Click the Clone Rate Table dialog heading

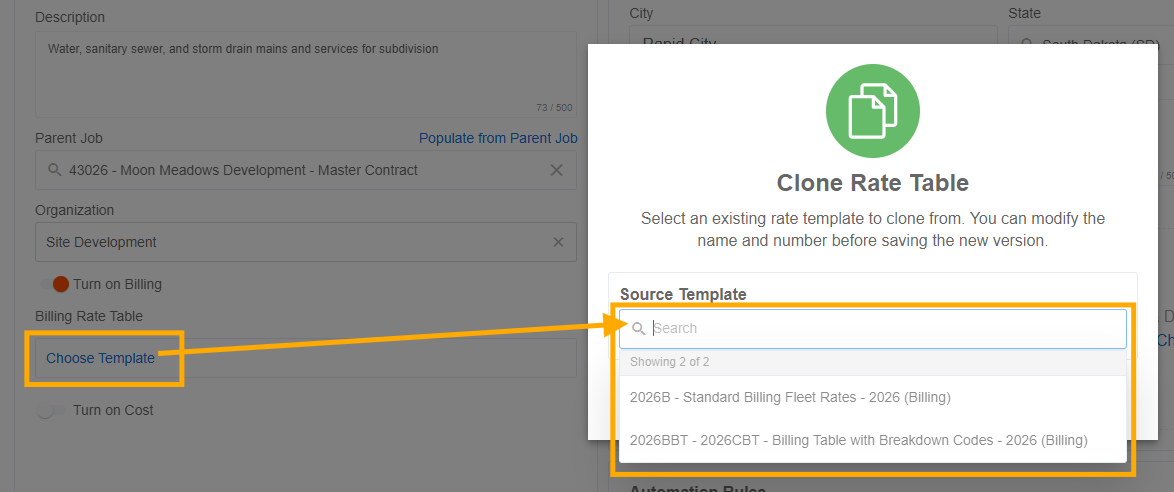coord(872,183)
